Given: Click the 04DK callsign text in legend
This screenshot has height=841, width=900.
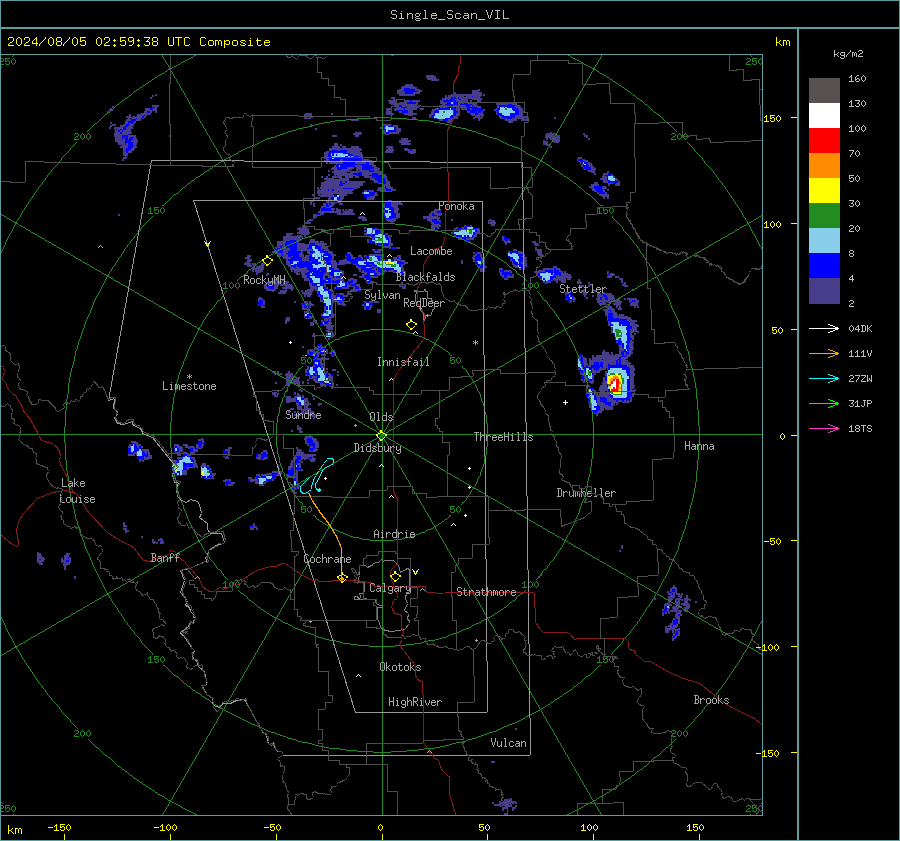Looking at the screenshot, I should click(x=860, y=328).
